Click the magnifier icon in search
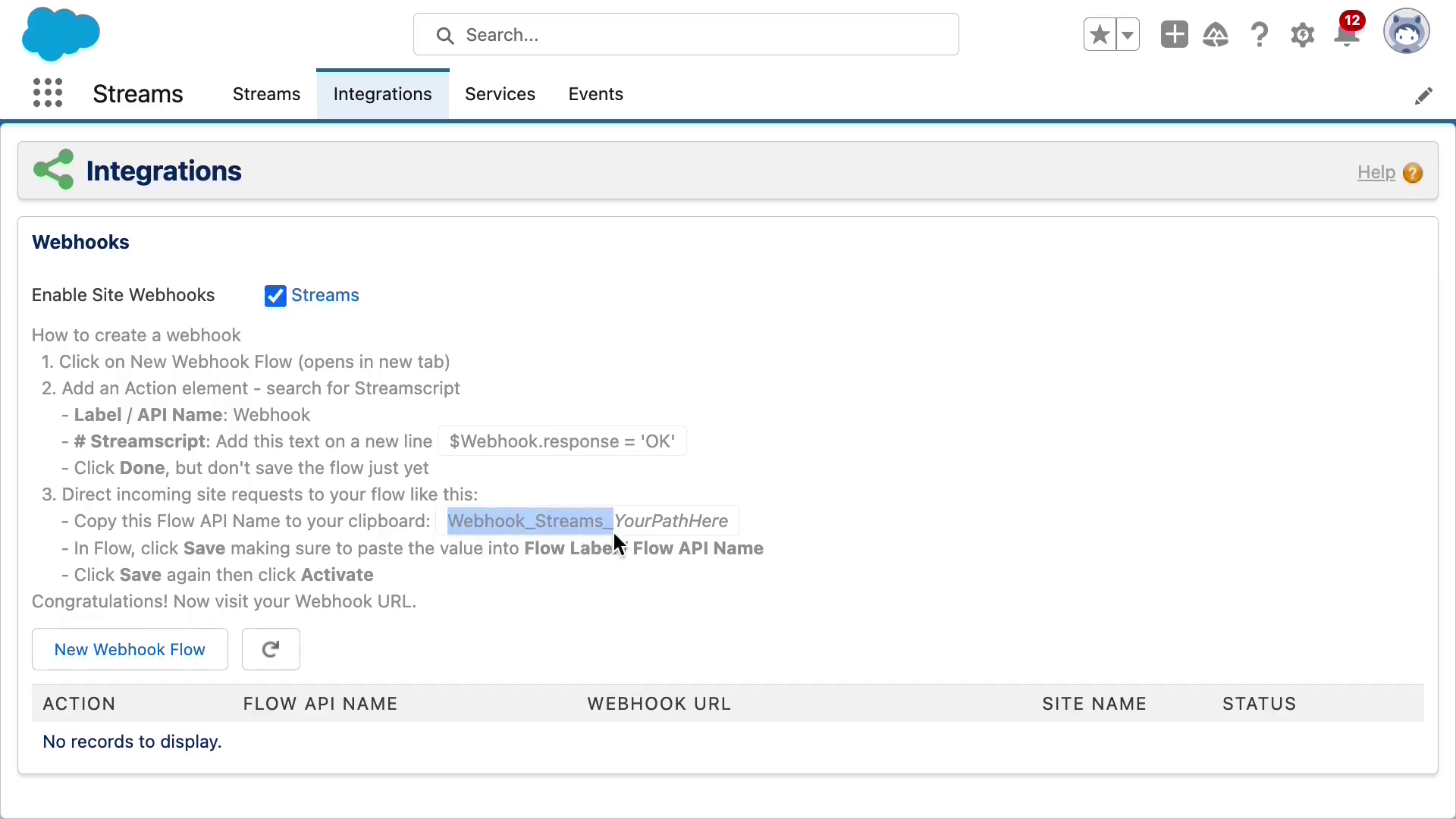The height and width of the screenshot is (819, 1456). point(445,36)
